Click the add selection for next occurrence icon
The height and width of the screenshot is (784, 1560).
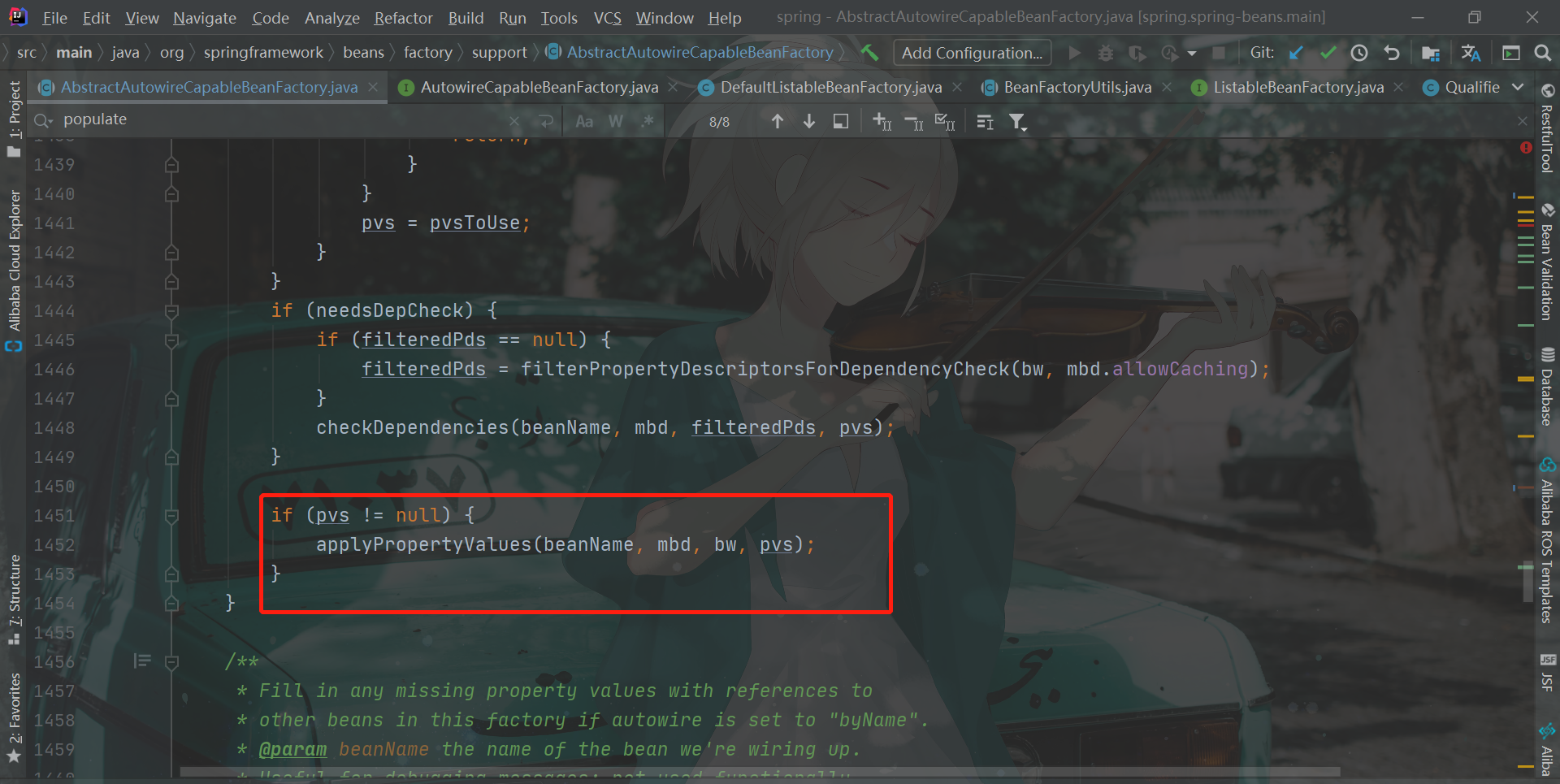pyautogui.click(x=882, y=122)
